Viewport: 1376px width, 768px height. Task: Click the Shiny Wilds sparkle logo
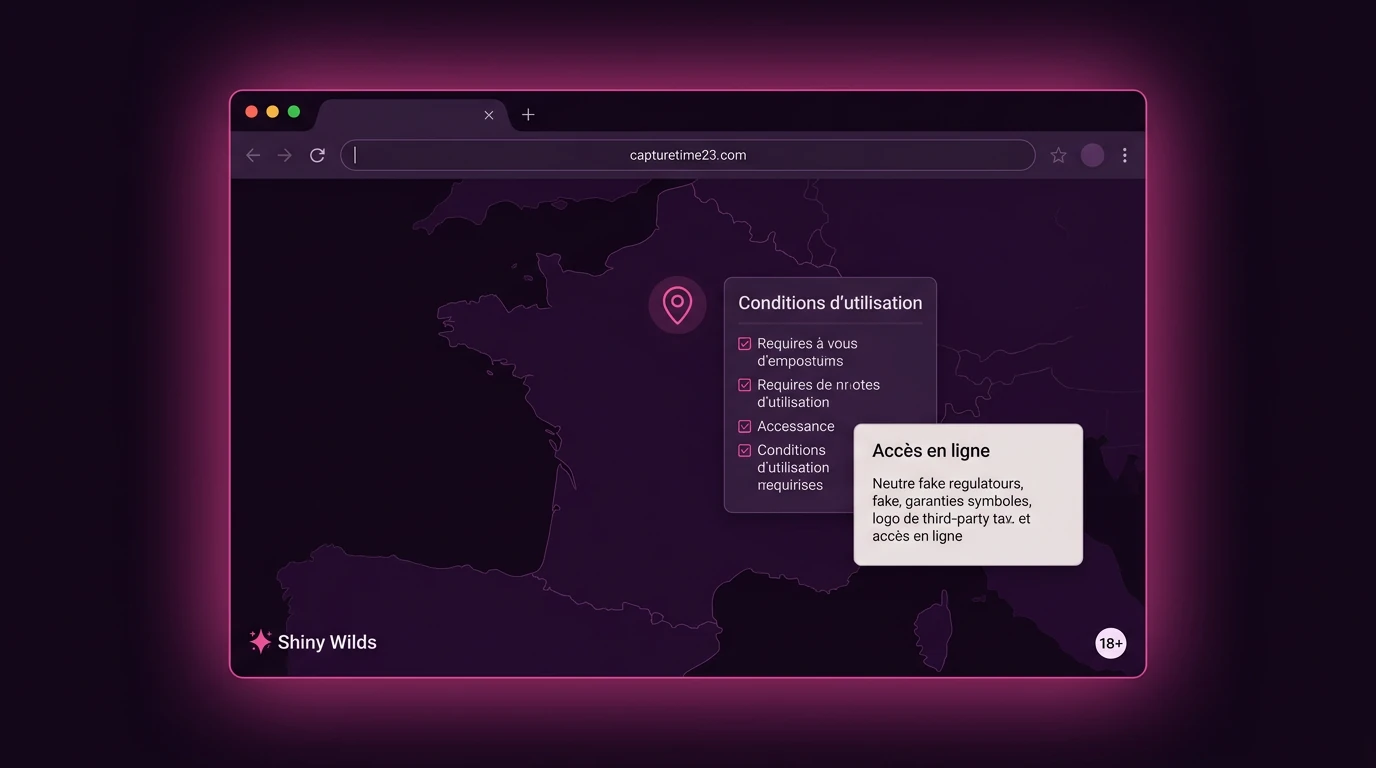[x=260, y=642]
